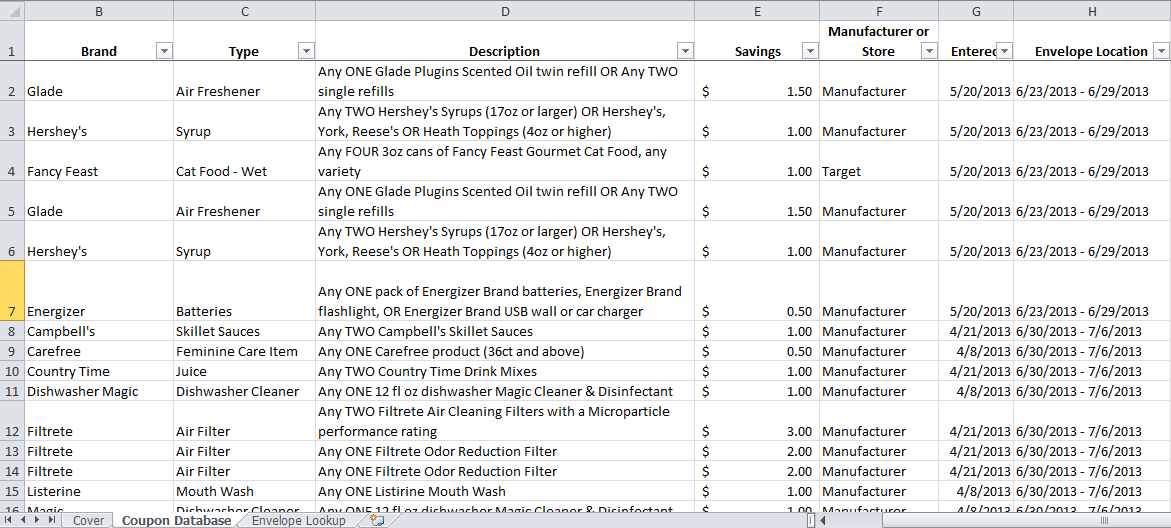
Task: Select column C header
Action: point(244,10)
